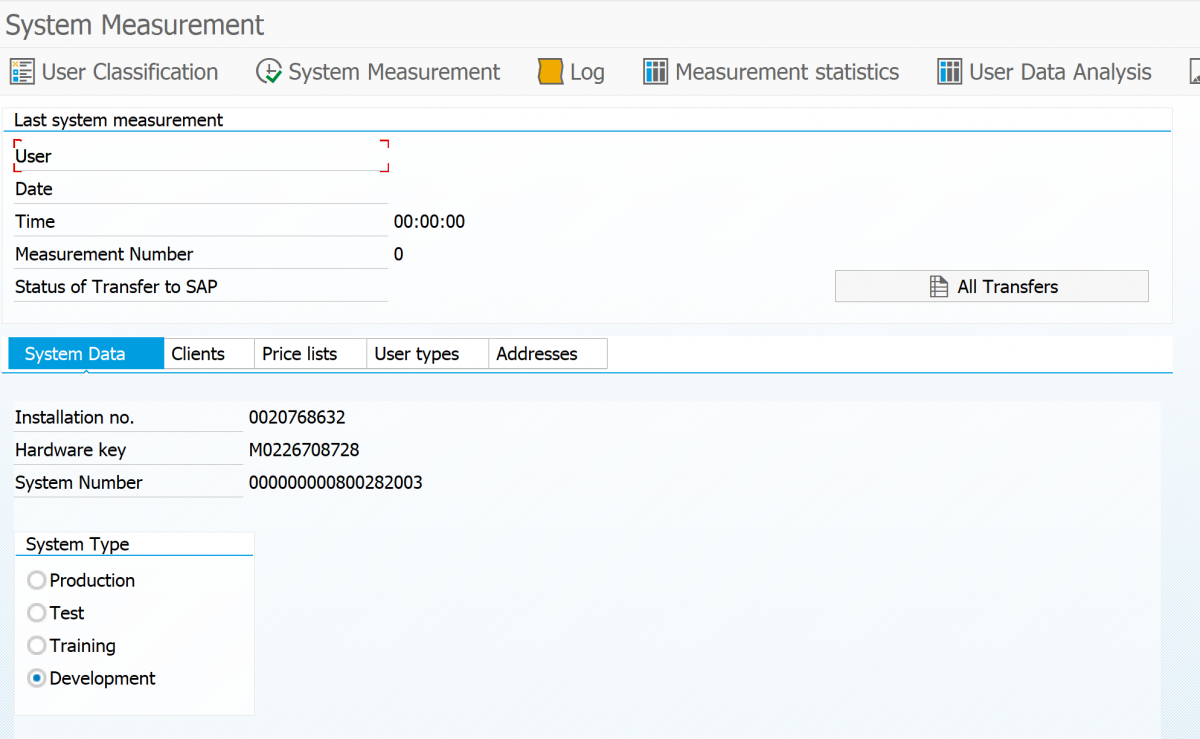The width and height of the screenshot is (1200, 739).
Task: Select the Production system type
Action: coord(36,580)
